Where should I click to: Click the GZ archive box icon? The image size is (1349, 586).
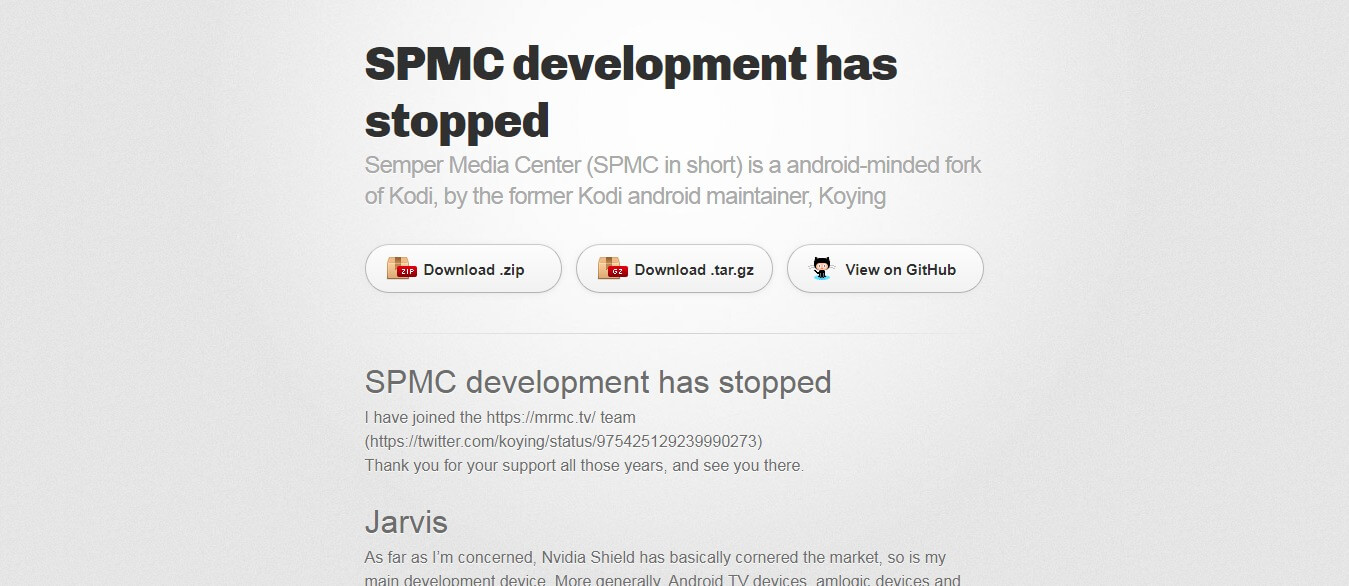pyautogui.click(x=612, y=269)
